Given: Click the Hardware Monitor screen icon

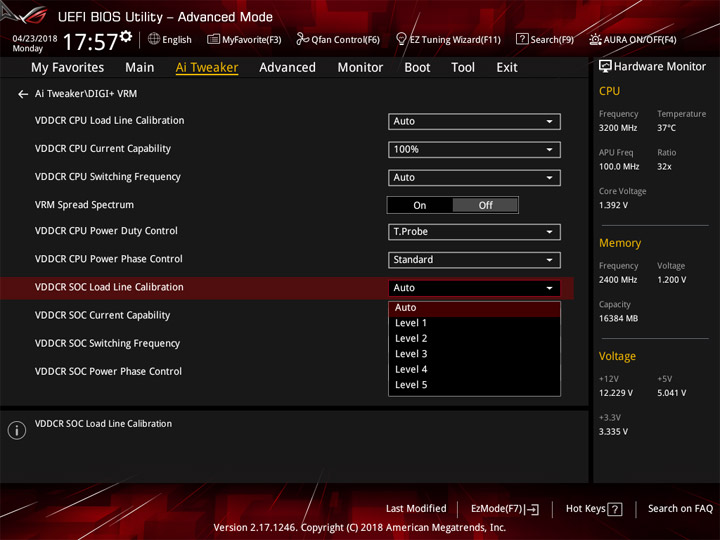Looking at the screenshot, I should (605, 67).
